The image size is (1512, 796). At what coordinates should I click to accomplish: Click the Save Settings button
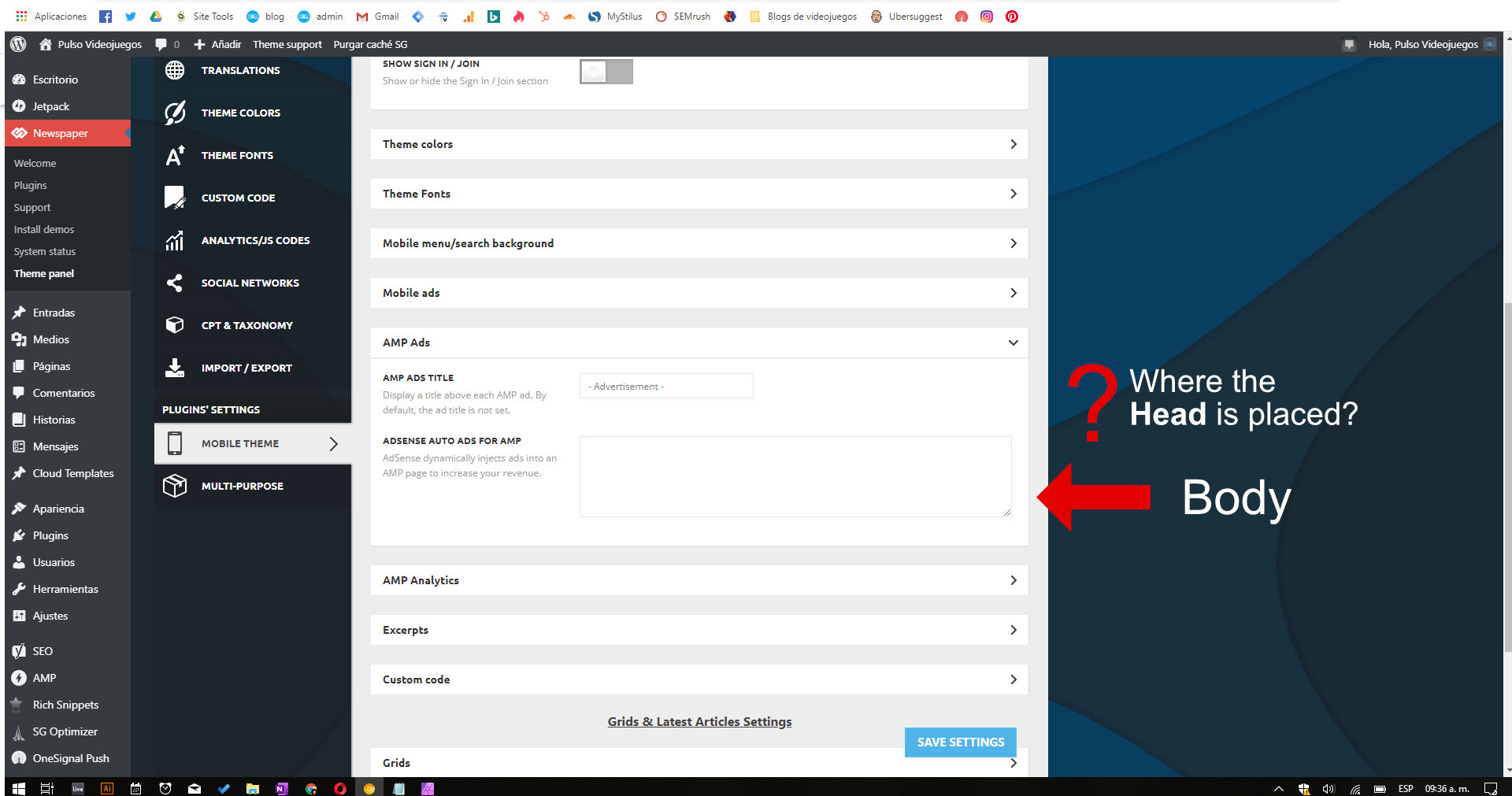(x=961, y=742)
